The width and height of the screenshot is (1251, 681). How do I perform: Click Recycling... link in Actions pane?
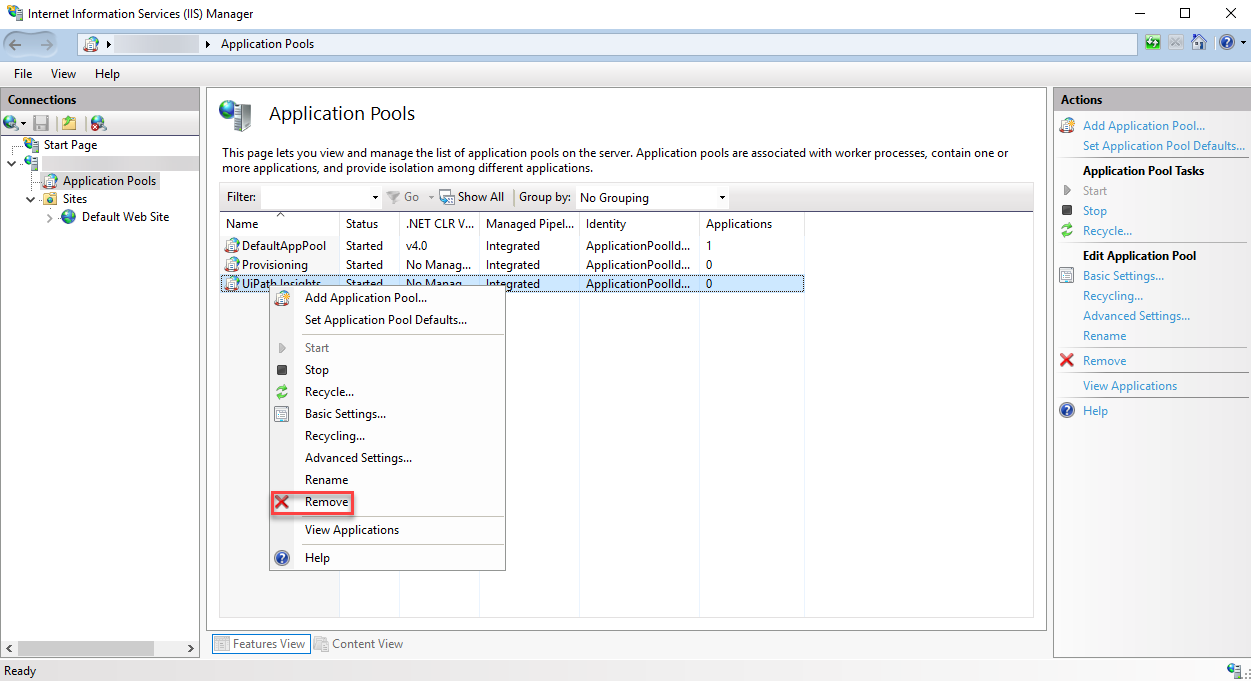click(x=1113, y=296)
